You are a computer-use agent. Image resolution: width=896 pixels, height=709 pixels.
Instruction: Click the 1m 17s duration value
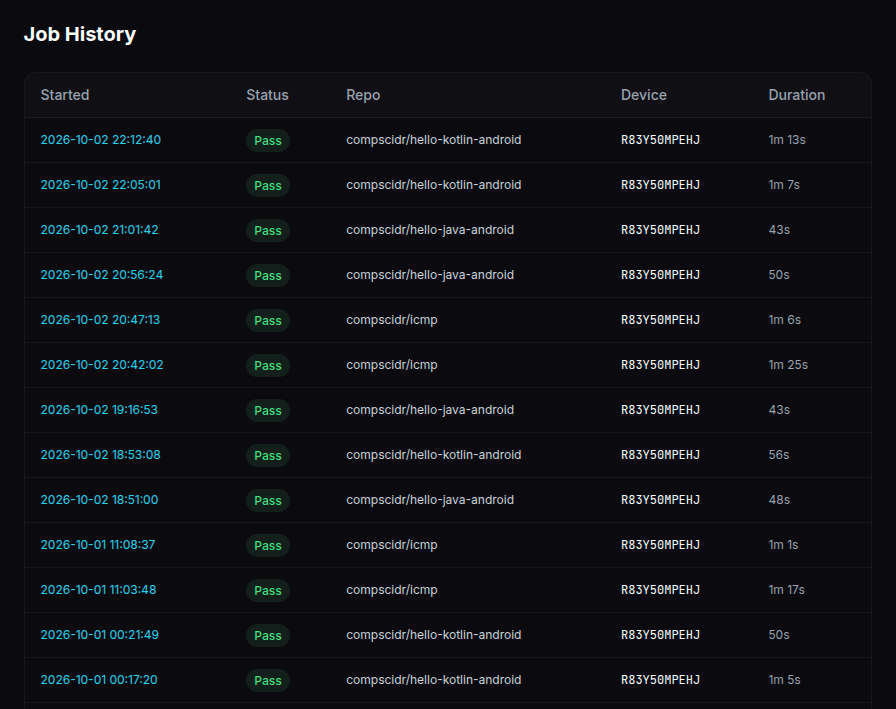pyautogui.click(x=786, y=590)
